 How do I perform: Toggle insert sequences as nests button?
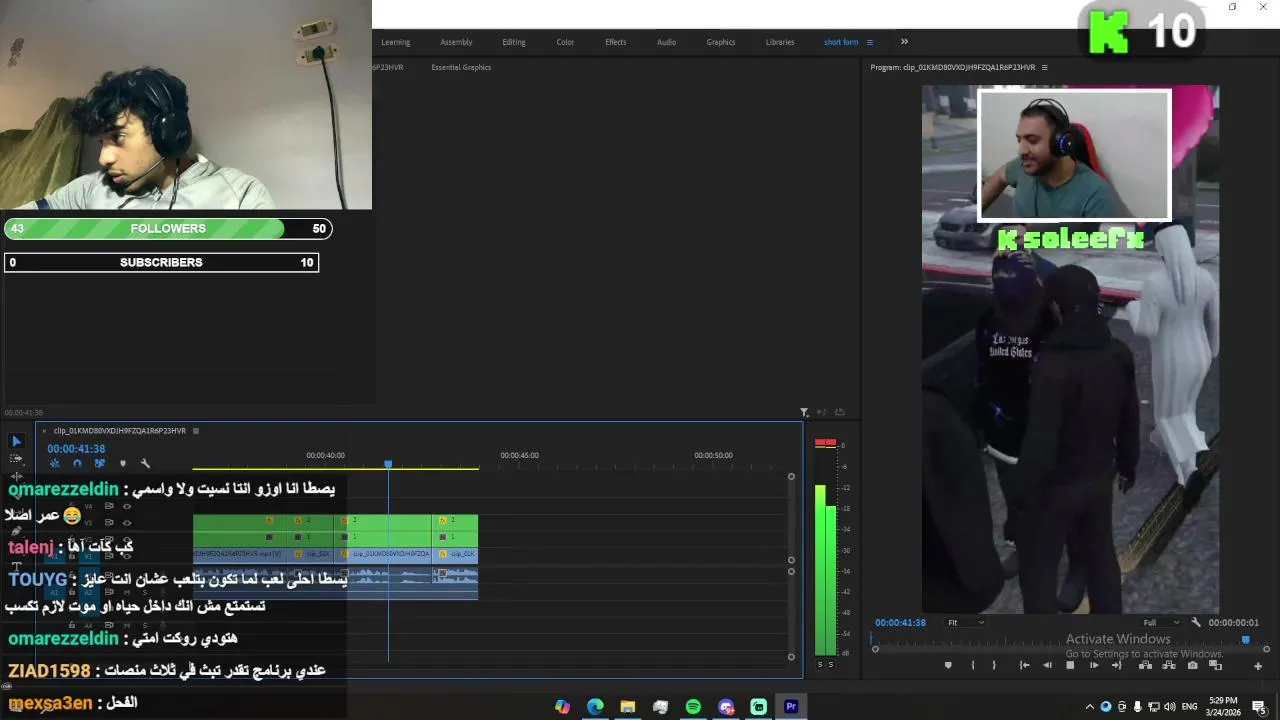[55, 463]
